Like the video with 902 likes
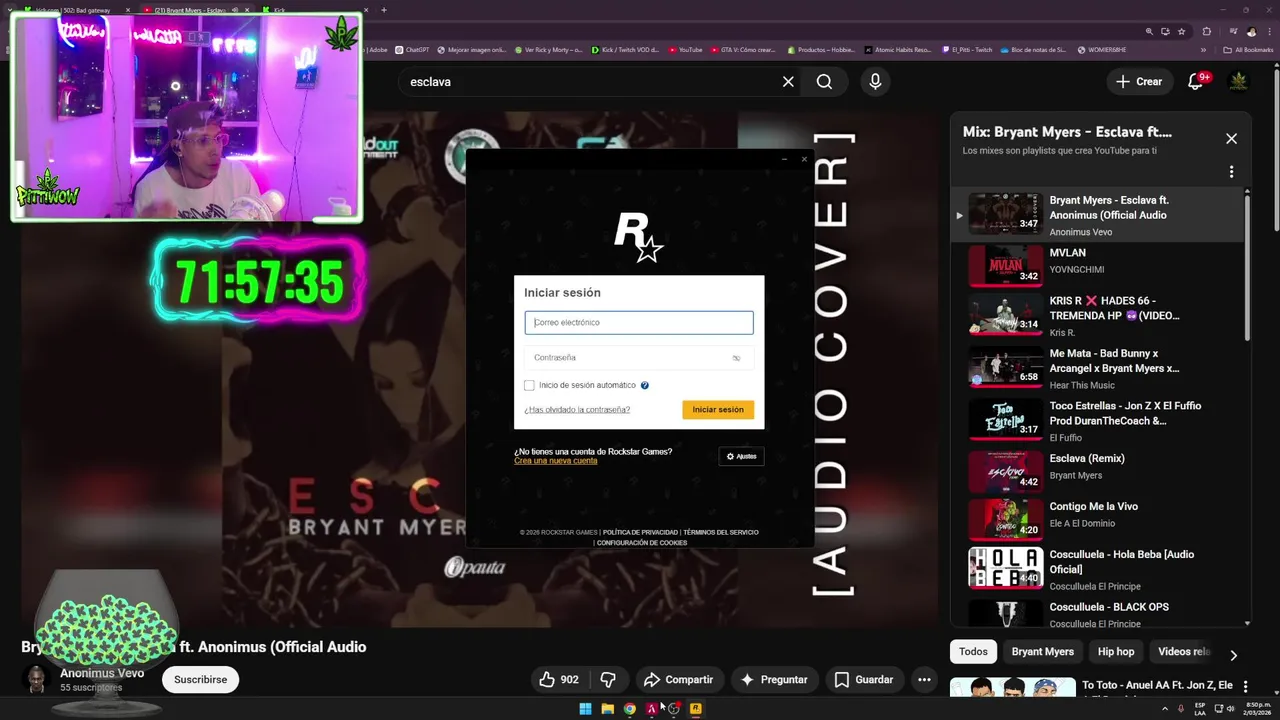This screenshot has height=720, width=1280. coord(559,679)
